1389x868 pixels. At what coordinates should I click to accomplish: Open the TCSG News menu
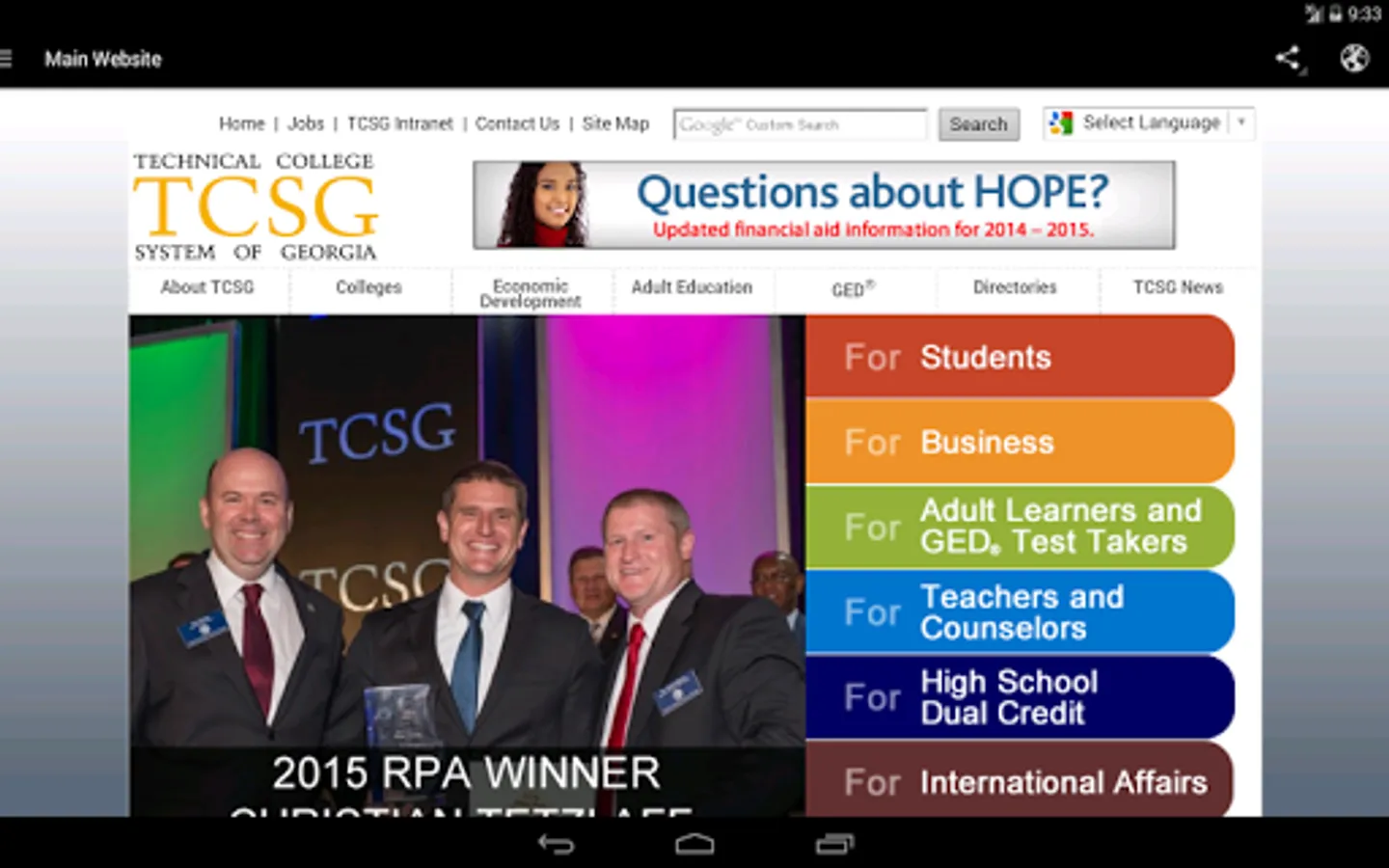pos(1178,287)
